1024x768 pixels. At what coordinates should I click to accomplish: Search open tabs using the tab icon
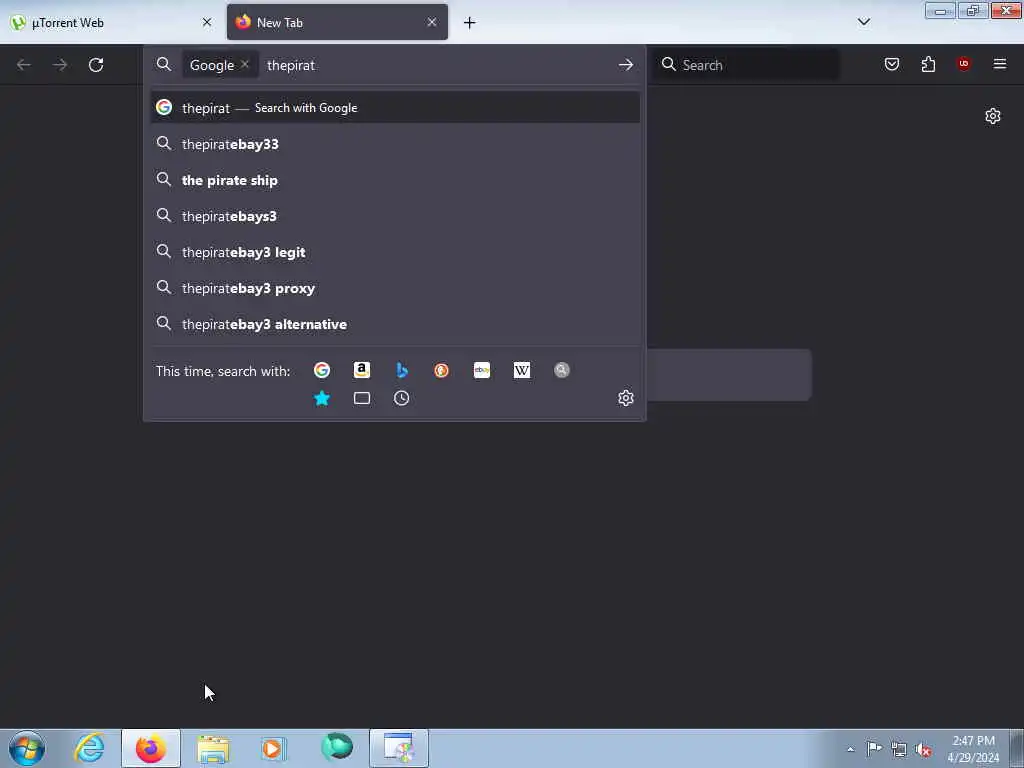(362, 398)
